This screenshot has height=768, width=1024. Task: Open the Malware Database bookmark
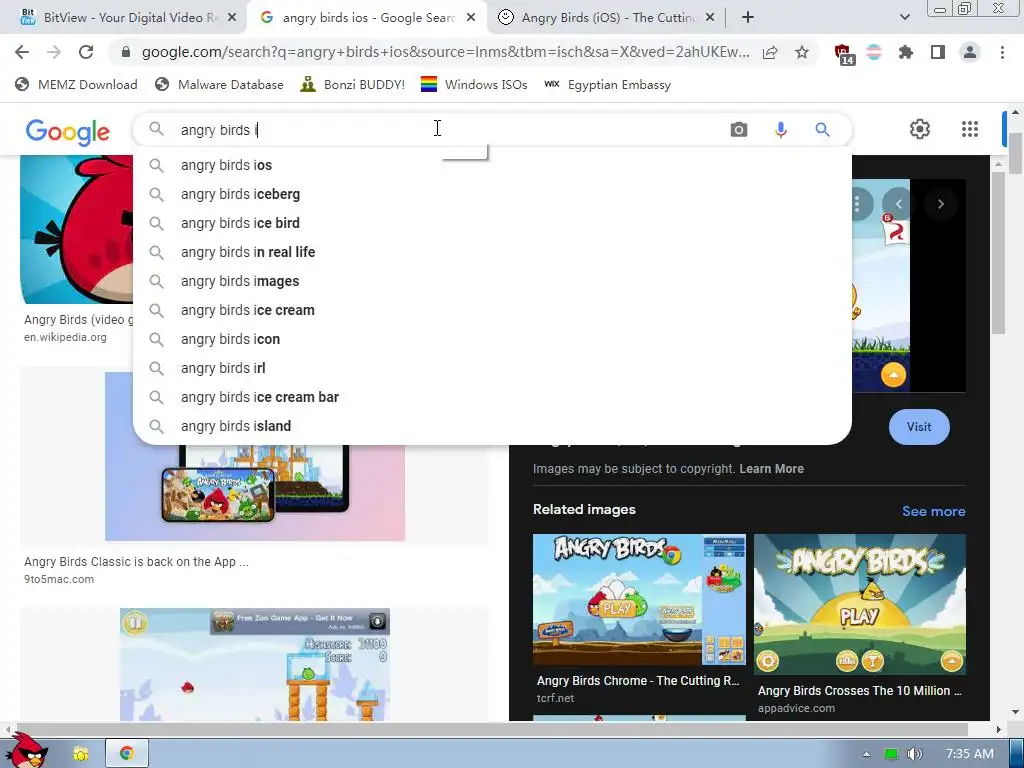(x=219, y=85)
